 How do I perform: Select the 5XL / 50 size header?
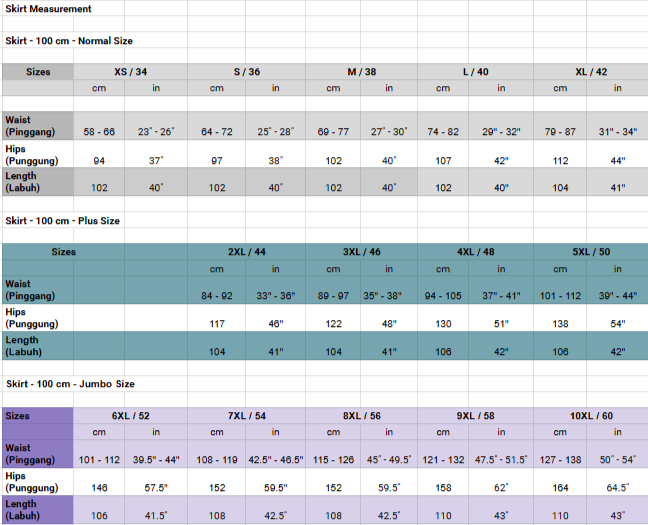tap(590, 252)
